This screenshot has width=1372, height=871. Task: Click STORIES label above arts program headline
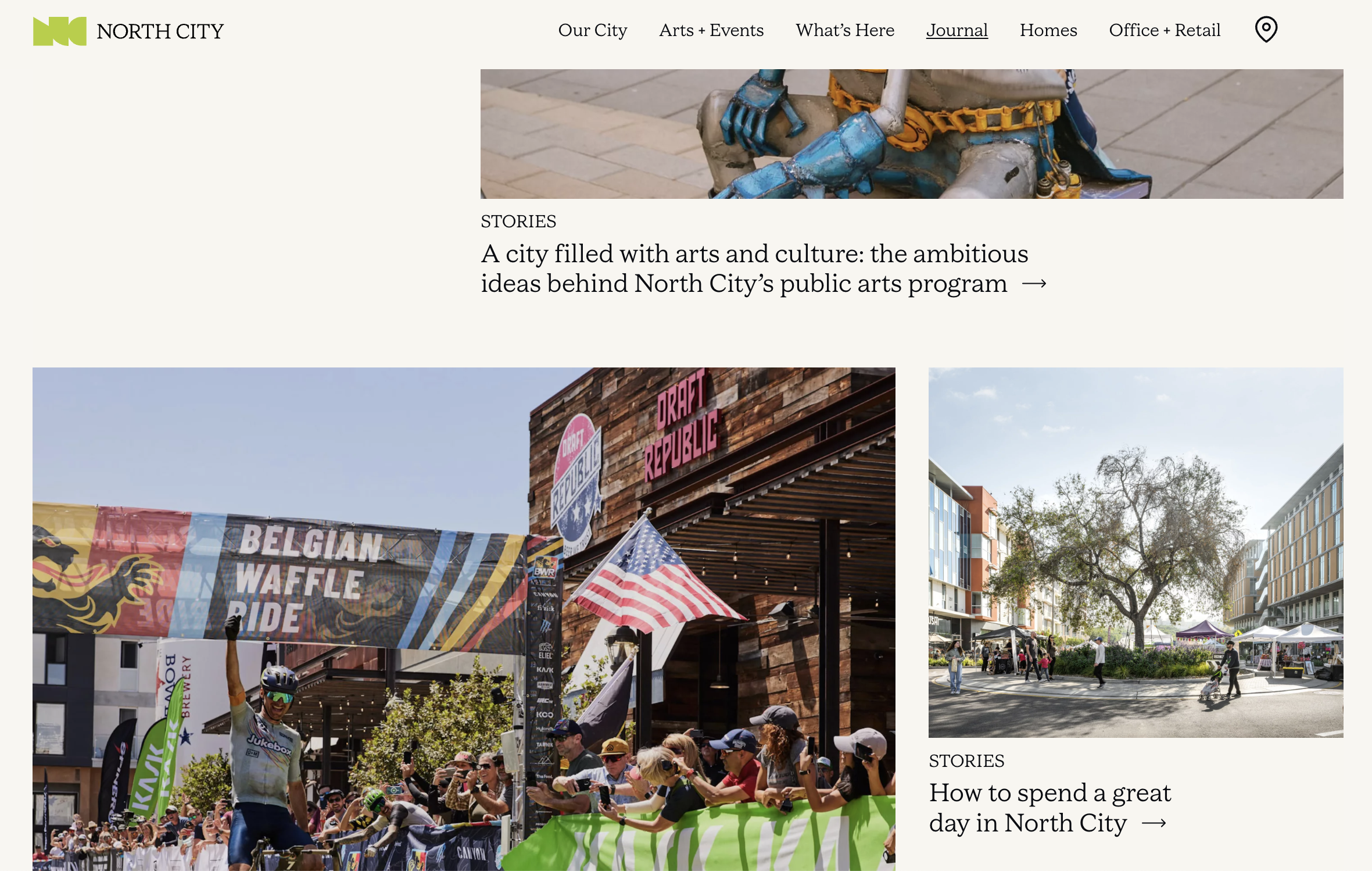pos(518,222)
